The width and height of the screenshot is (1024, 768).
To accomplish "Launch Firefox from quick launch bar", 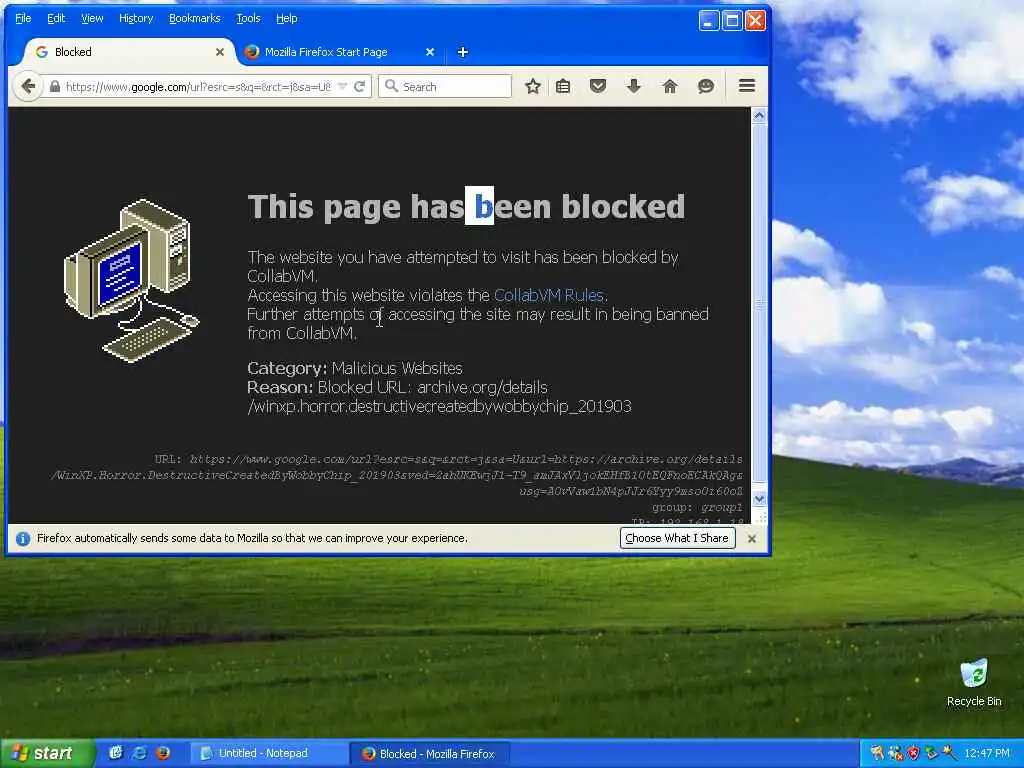I will [163, 753].
